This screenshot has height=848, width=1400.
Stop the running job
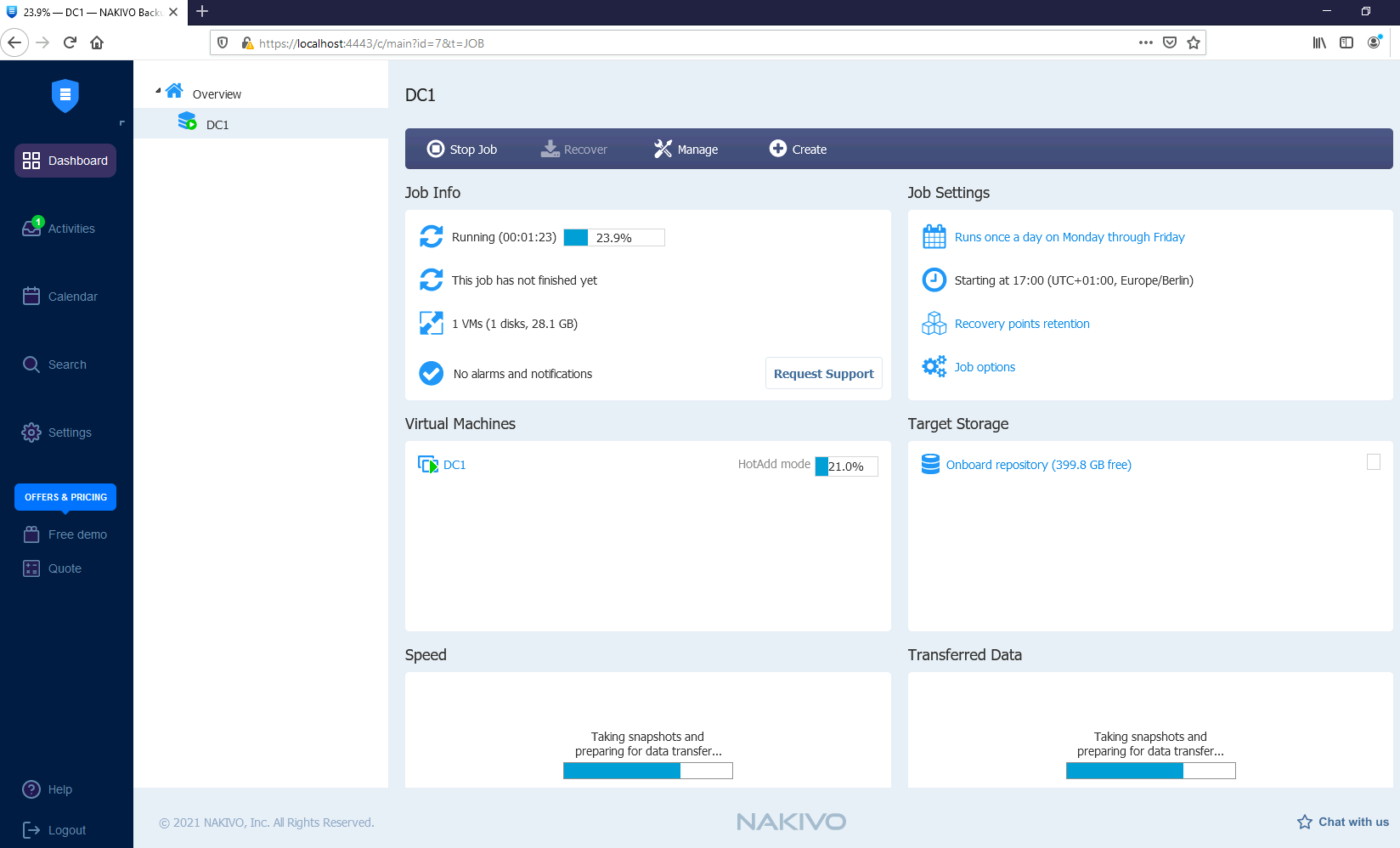click(x=461, y=149)
